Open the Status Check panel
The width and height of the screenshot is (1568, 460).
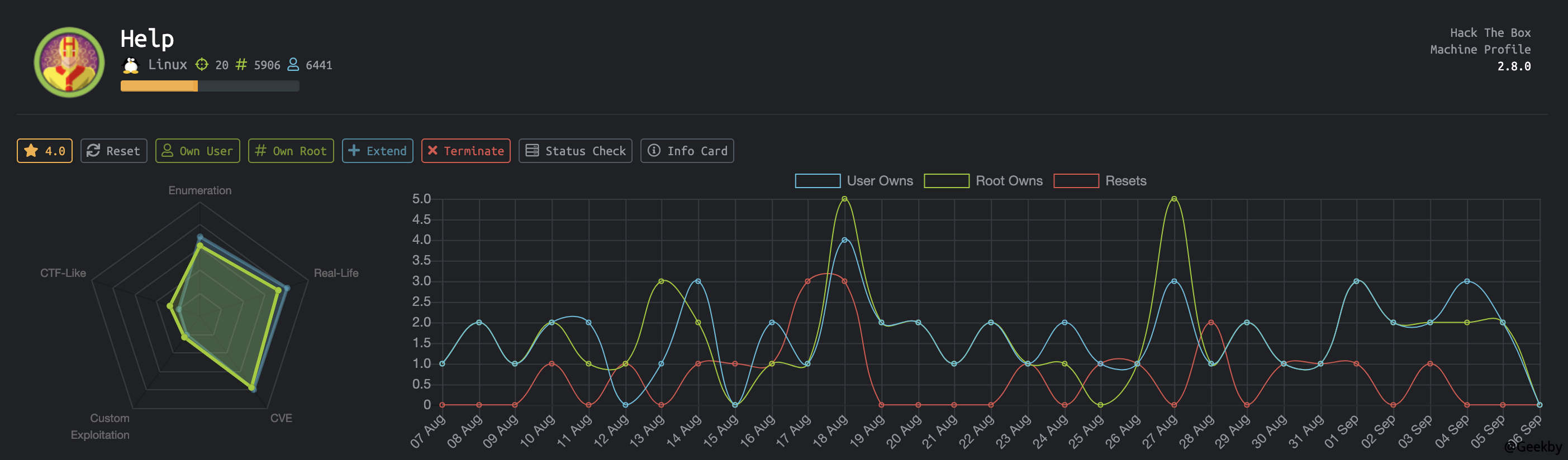[575, 151]
